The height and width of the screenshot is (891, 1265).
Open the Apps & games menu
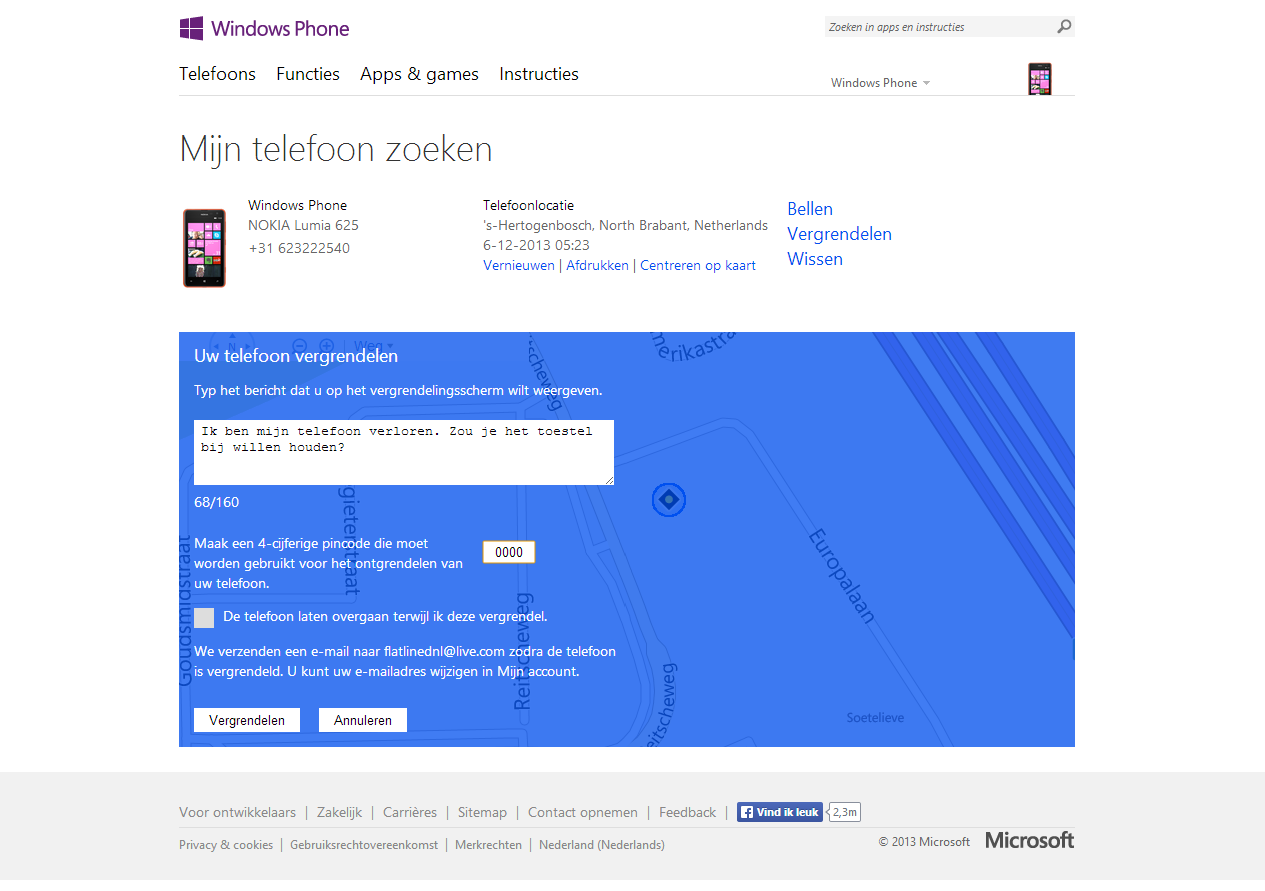(419, 74)
